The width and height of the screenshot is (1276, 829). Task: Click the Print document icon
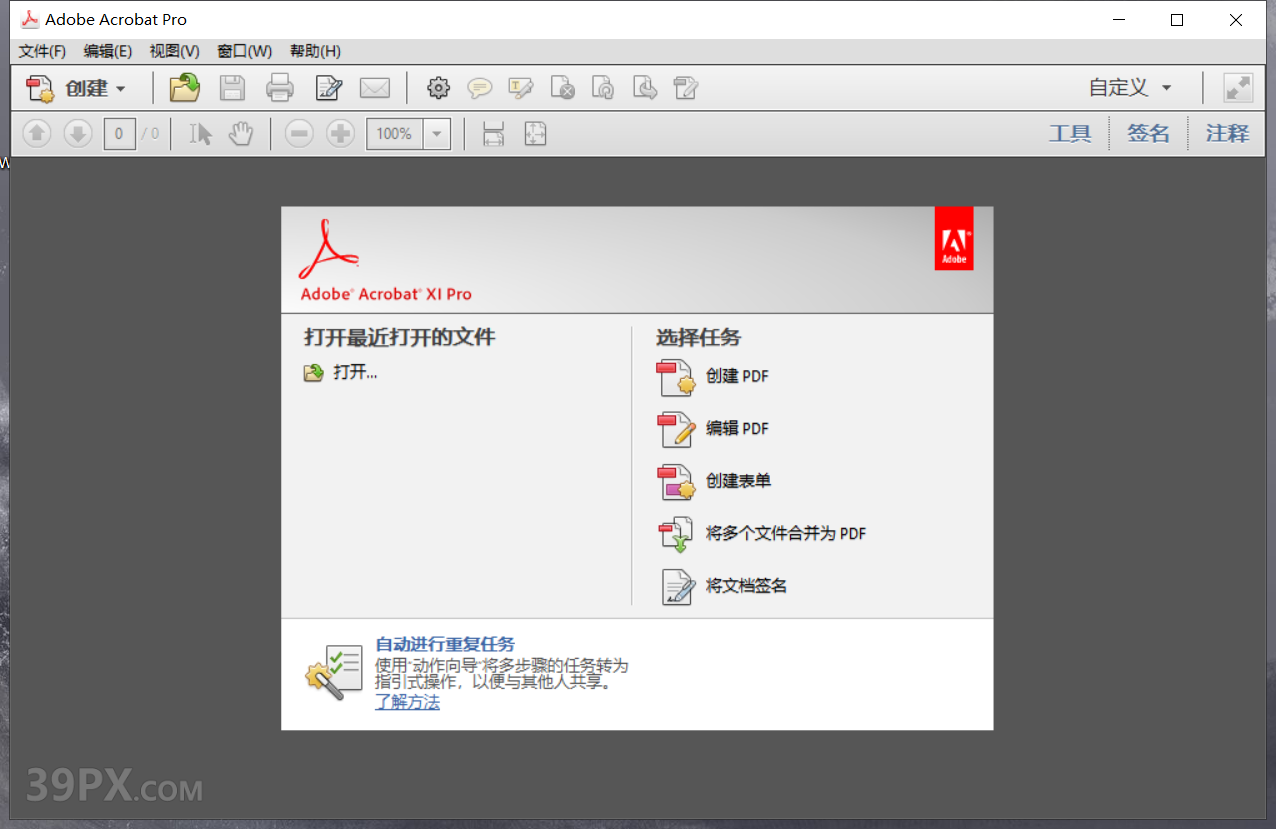(x=280, y=88)
